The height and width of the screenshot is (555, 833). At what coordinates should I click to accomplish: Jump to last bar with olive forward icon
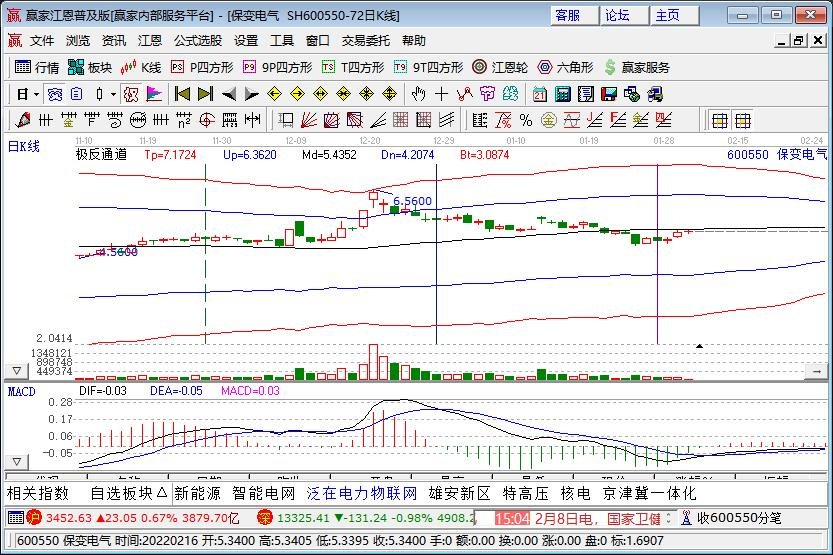click(x=206, y=94)
